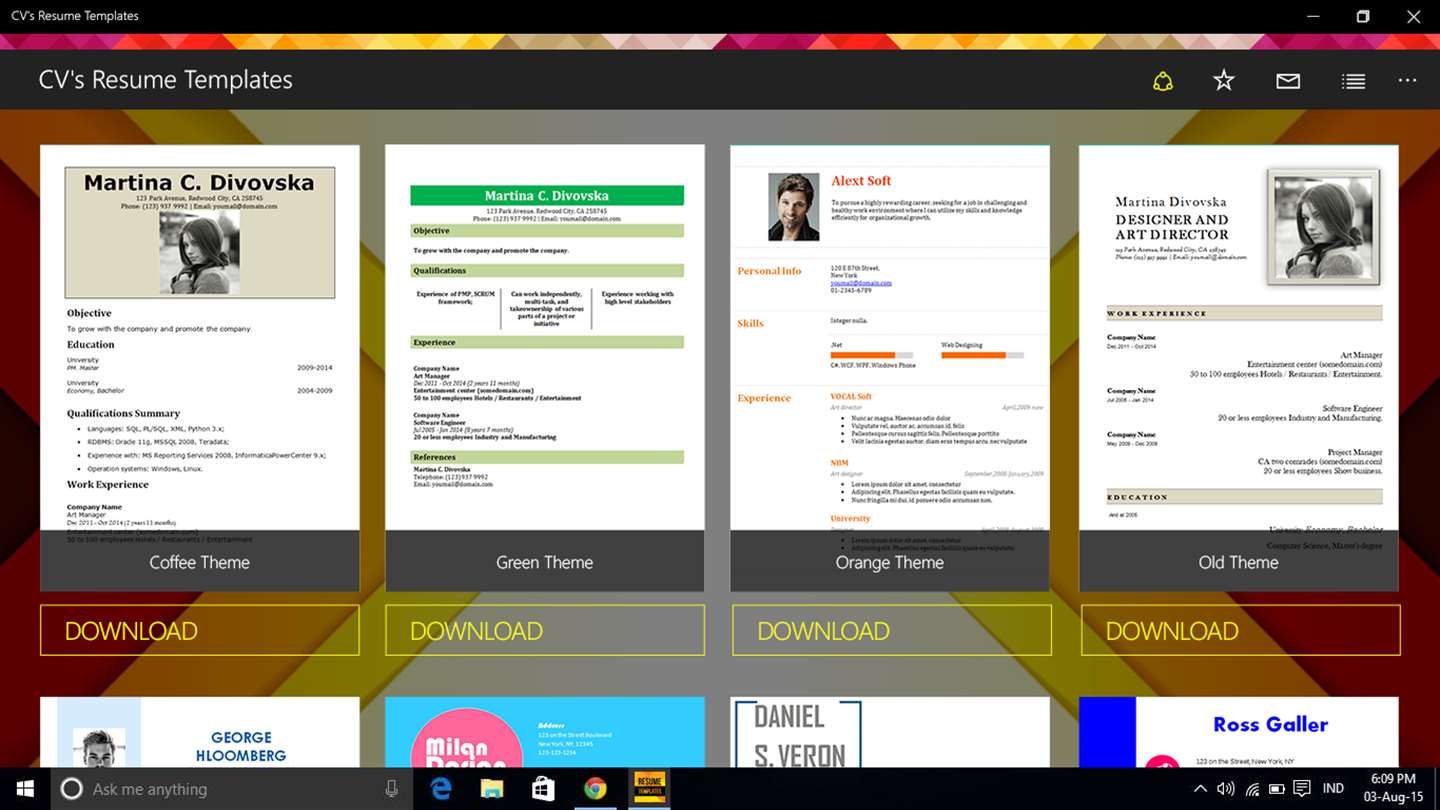Show the list view icon in the header
Viewport: 1440px width, 810px height.
pyautogui.click(x=1353, y=81)
